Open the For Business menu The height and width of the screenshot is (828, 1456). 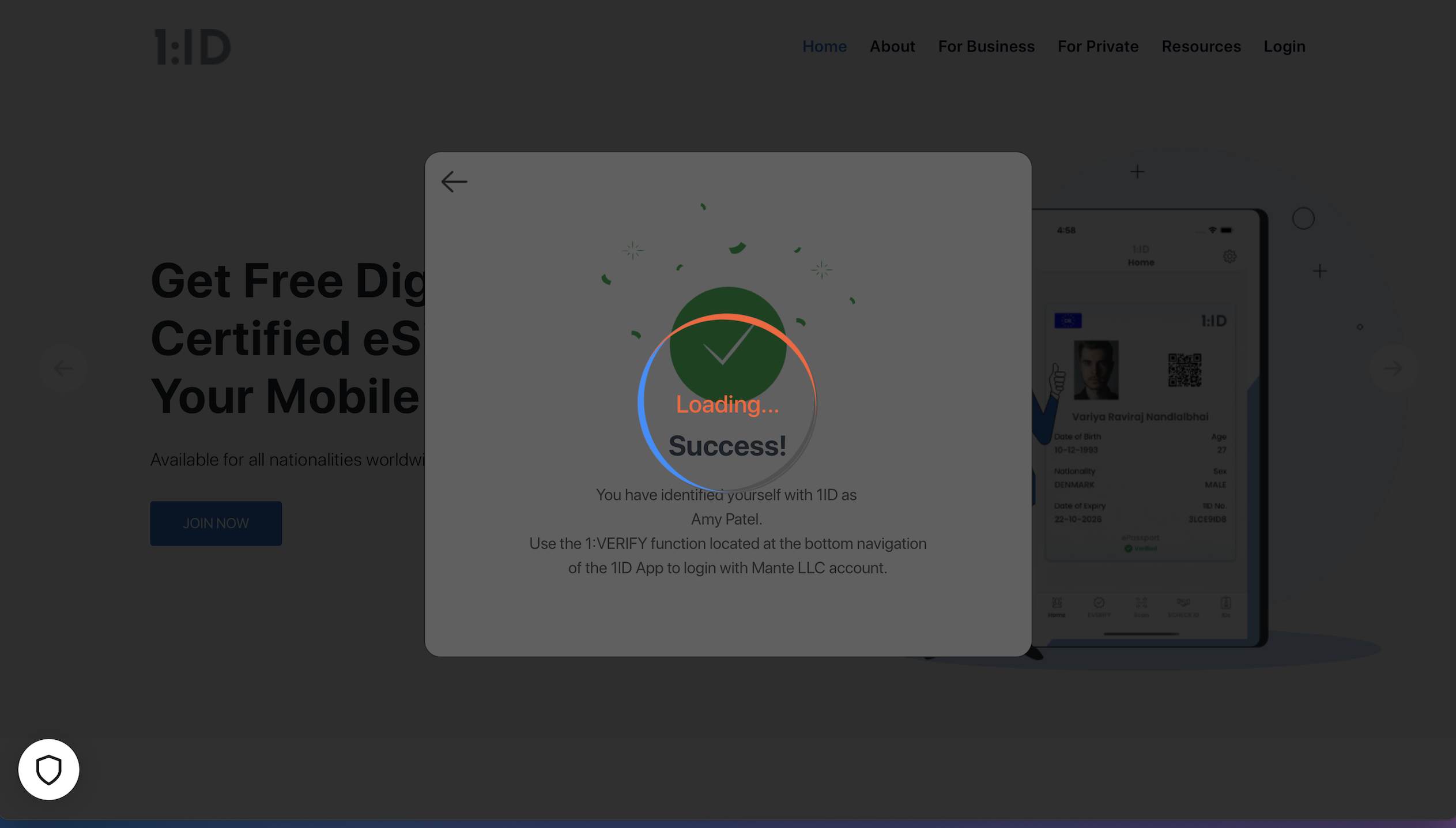(986, 46)
